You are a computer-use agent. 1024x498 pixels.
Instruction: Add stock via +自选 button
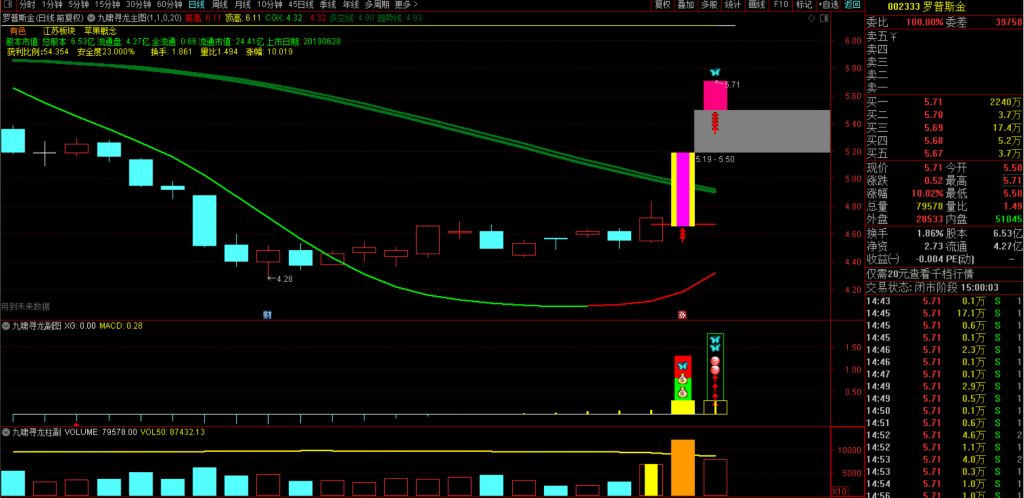[827, 5]
